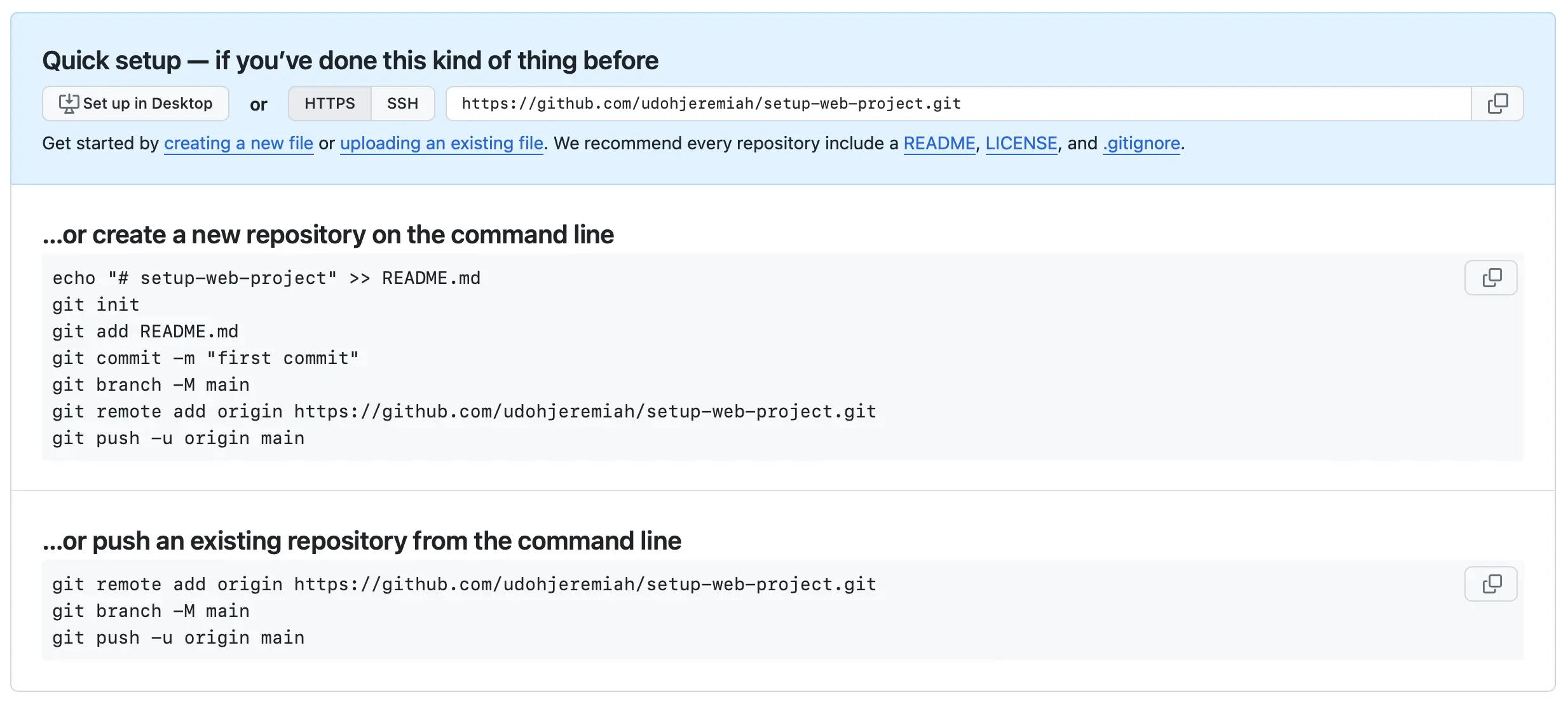Copy the new repository command block

point(1490,278)
